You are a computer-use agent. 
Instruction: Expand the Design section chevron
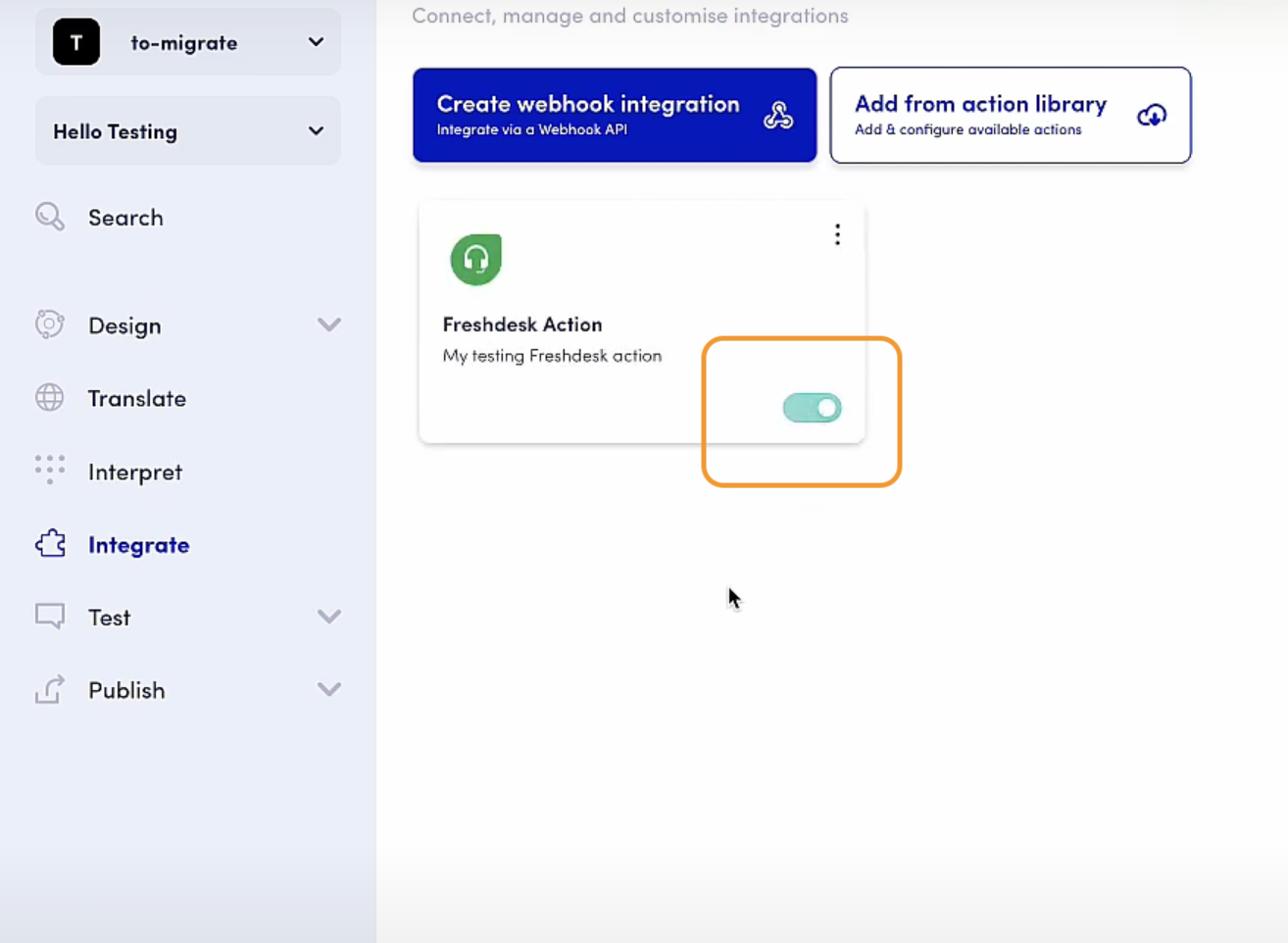click(329, 324)
